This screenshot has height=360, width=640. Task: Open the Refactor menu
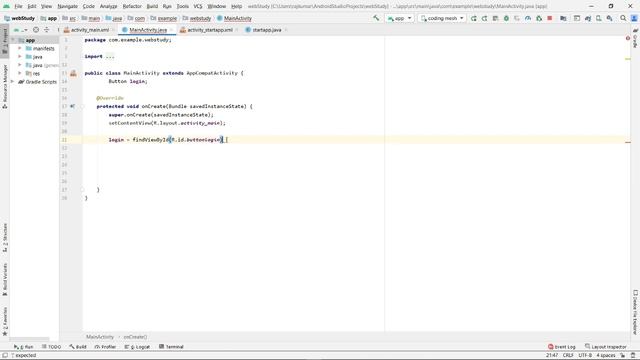pos(132,6)
